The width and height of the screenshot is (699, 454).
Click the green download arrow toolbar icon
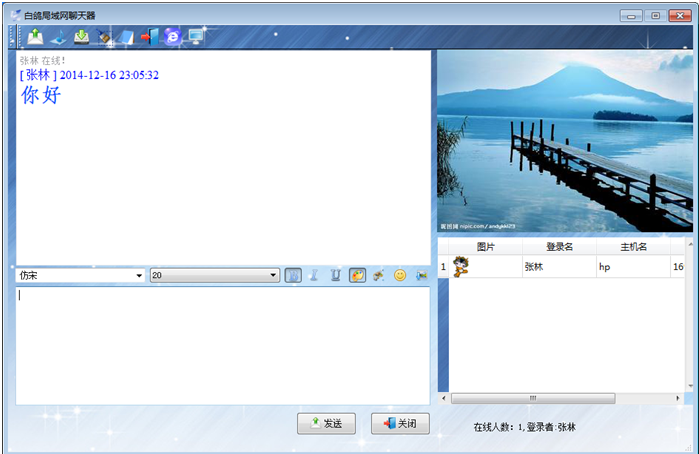[x=81, y=37]
